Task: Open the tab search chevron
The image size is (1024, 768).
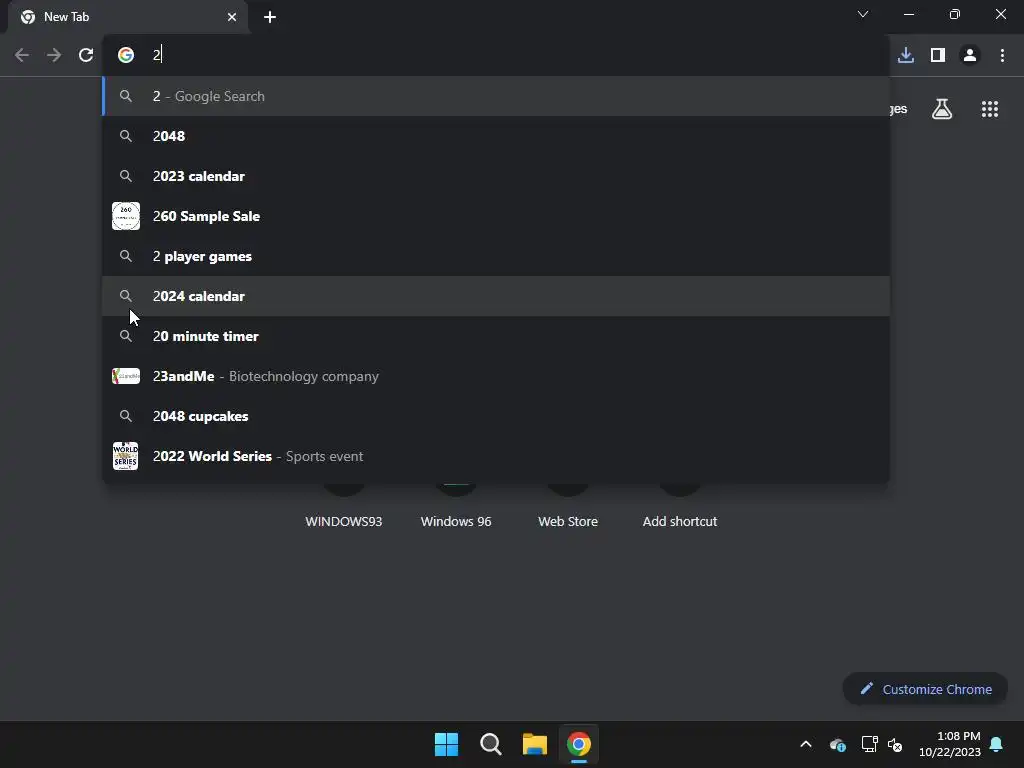Action: pyautogui.click(x=863, y=14)
